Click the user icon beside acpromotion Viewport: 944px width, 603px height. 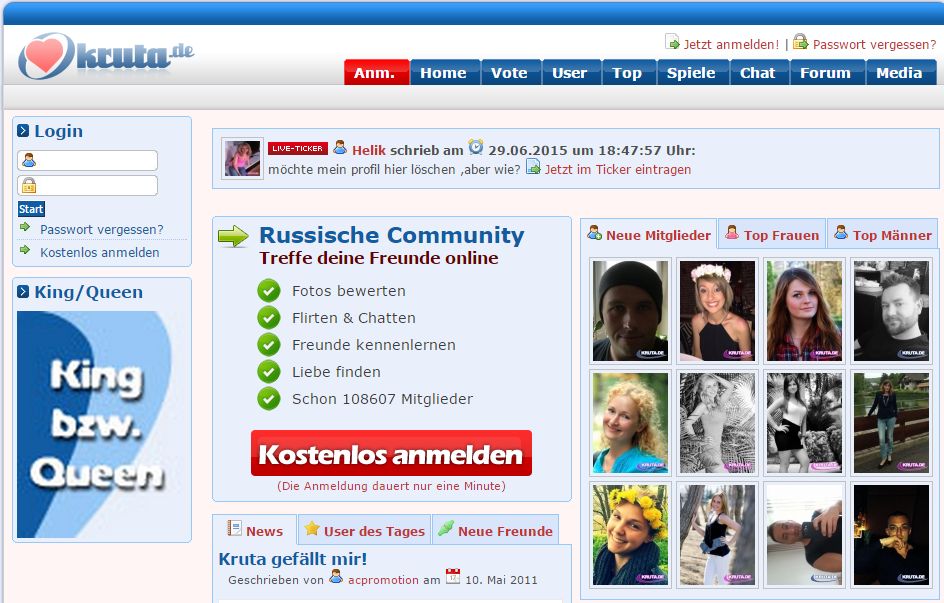click(x=336, y=577)
